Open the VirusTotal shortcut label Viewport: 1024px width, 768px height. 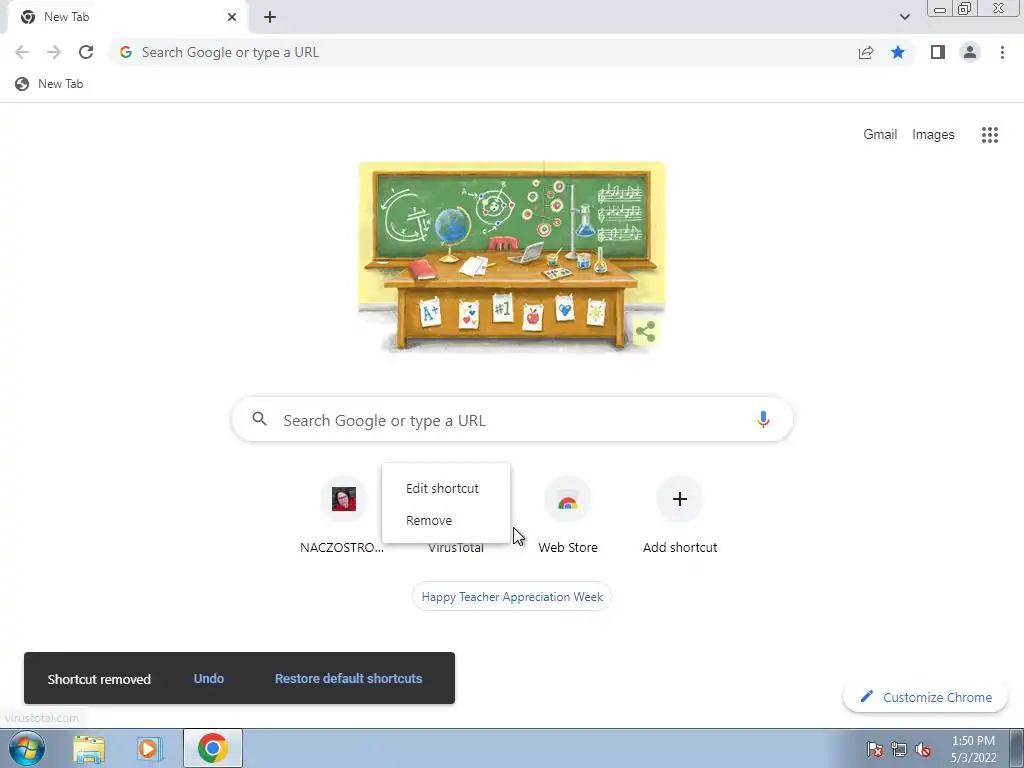(x=456, y=548)
